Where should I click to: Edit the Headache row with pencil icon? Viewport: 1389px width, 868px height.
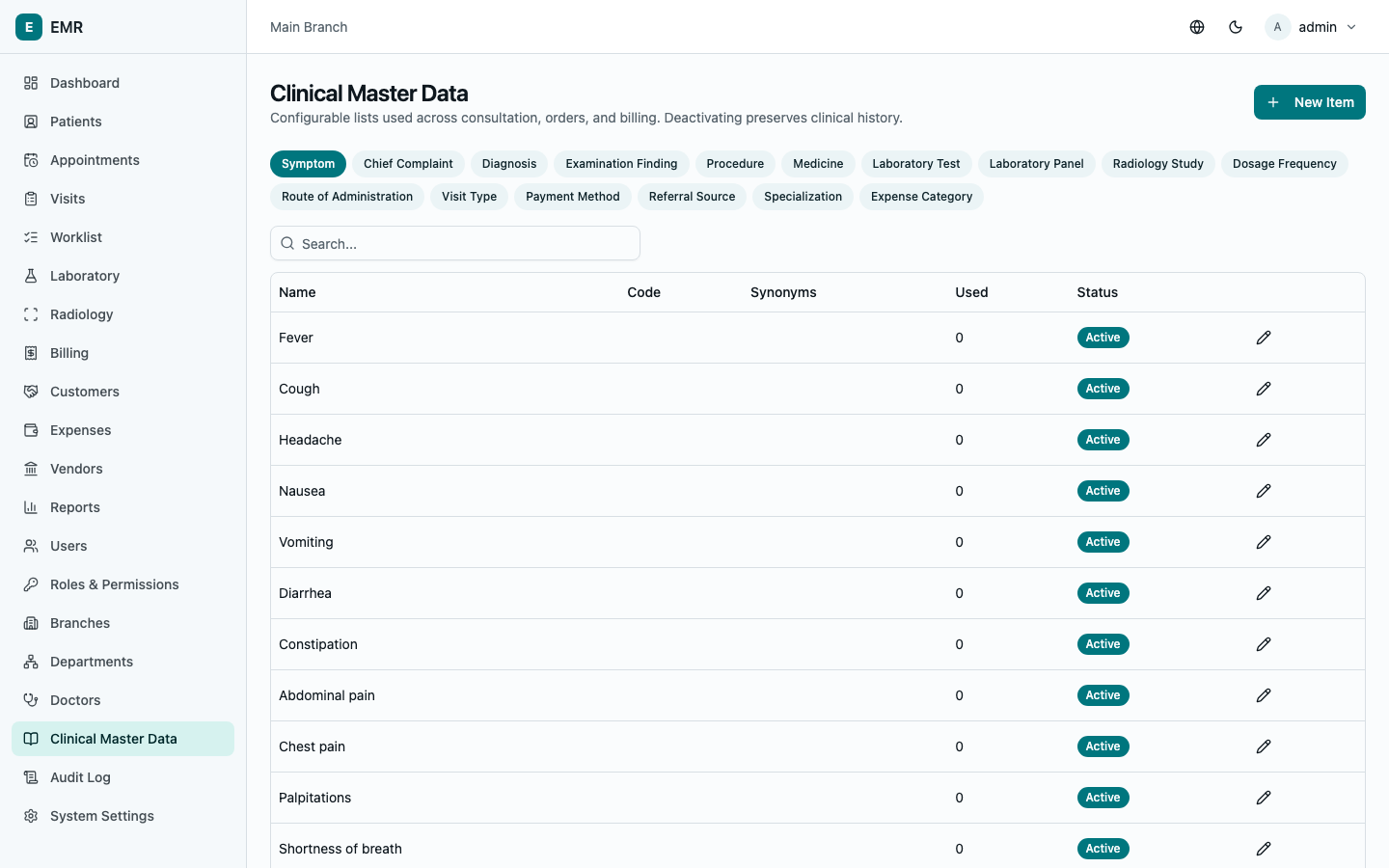point(1264,440)
